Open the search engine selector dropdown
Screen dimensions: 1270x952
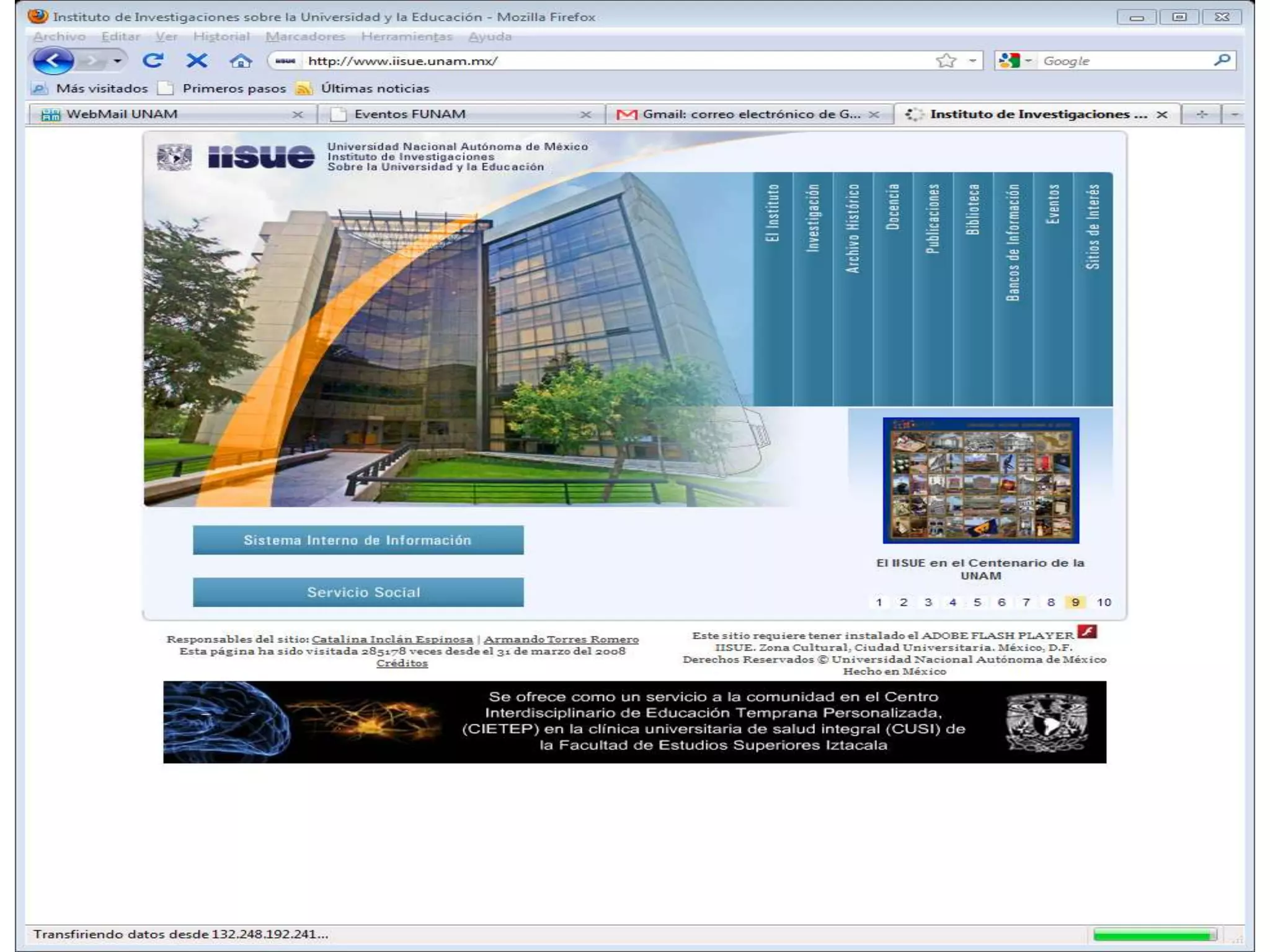point(1028,61)
